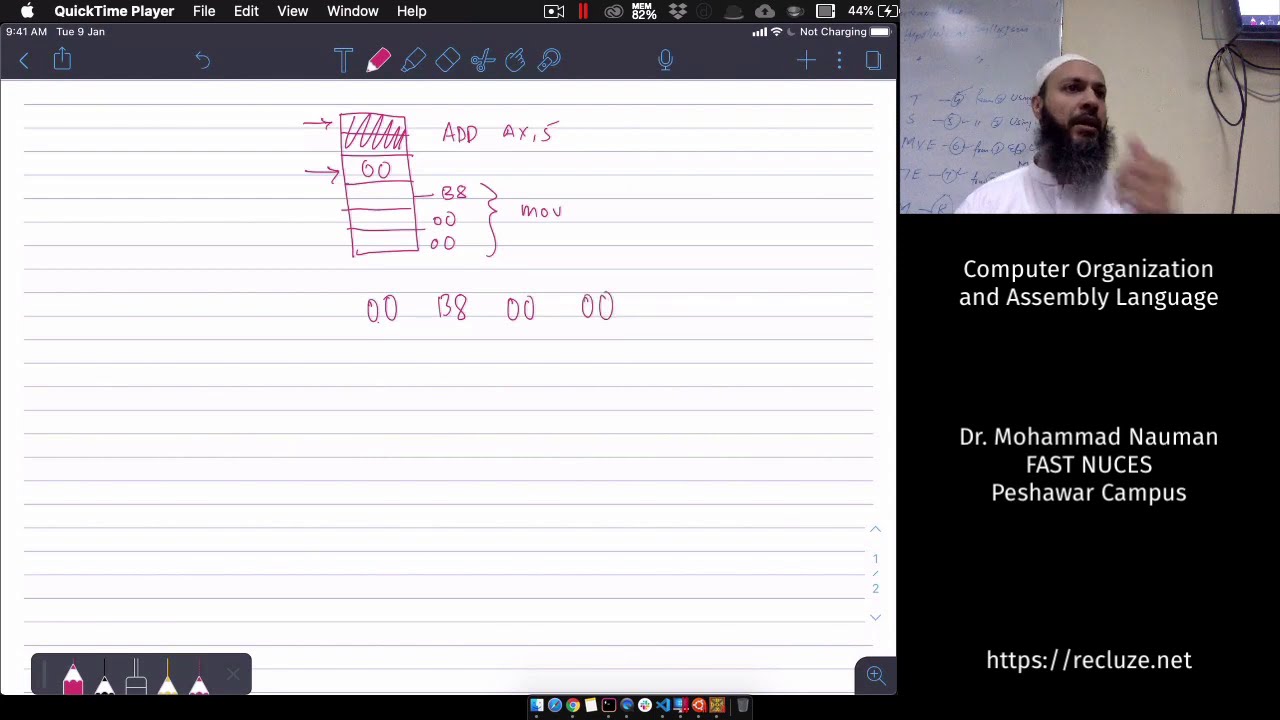Select the zoom writing loupe tool
This screenshot has height=720, width=1280.
[x=549, y=61]
